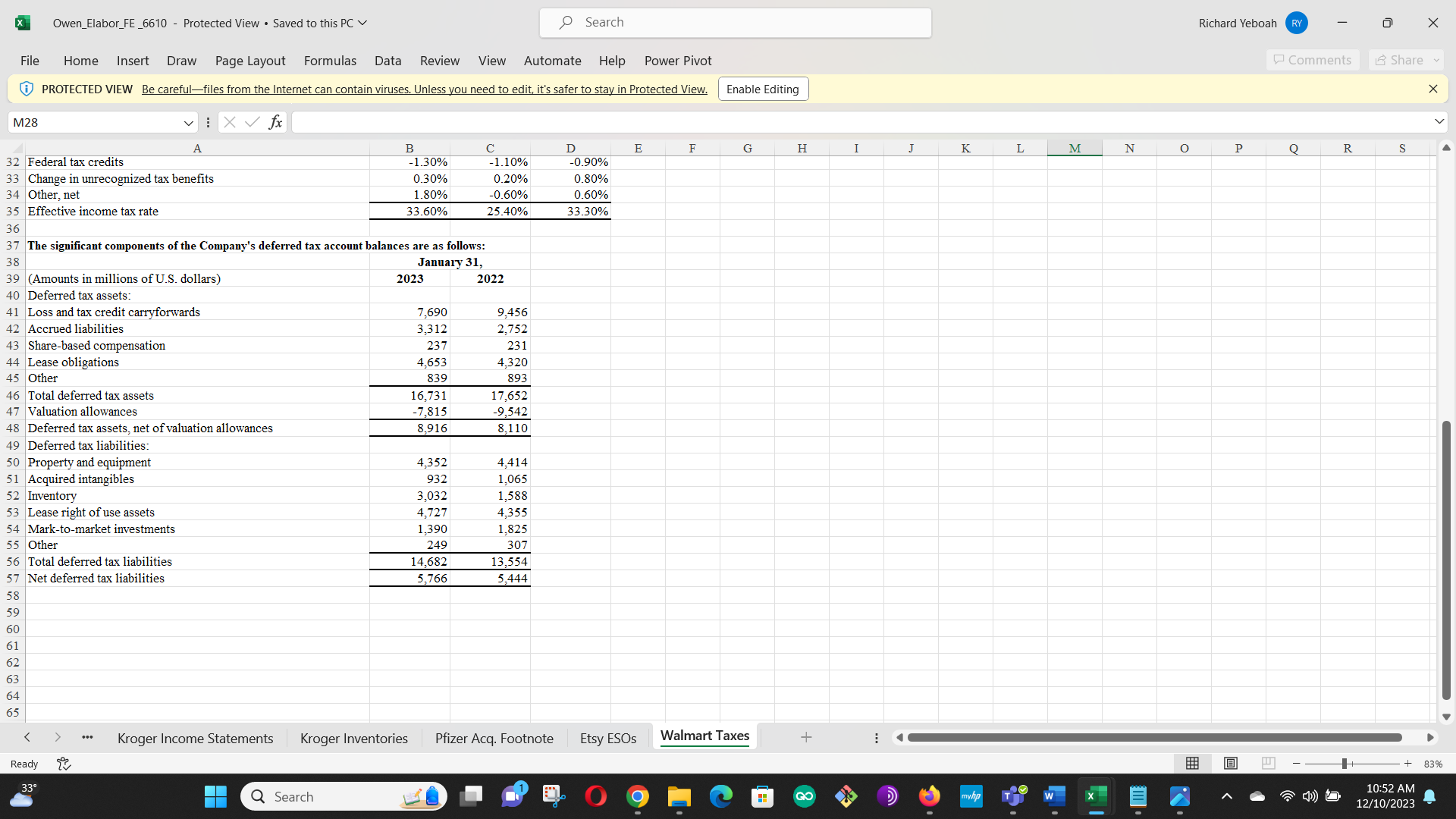Viewport: 1456px width, 819px height.
Task: Click the Accessibility checker status bar icon
Action: [64, 764]
